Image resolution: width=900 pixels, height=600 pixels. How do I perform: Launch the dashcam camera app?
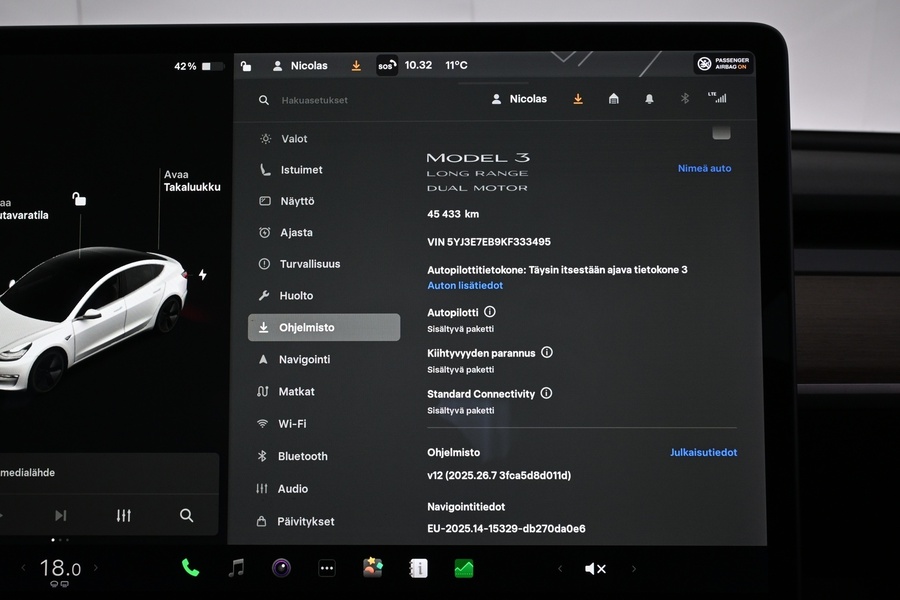[x=281, y=568]
